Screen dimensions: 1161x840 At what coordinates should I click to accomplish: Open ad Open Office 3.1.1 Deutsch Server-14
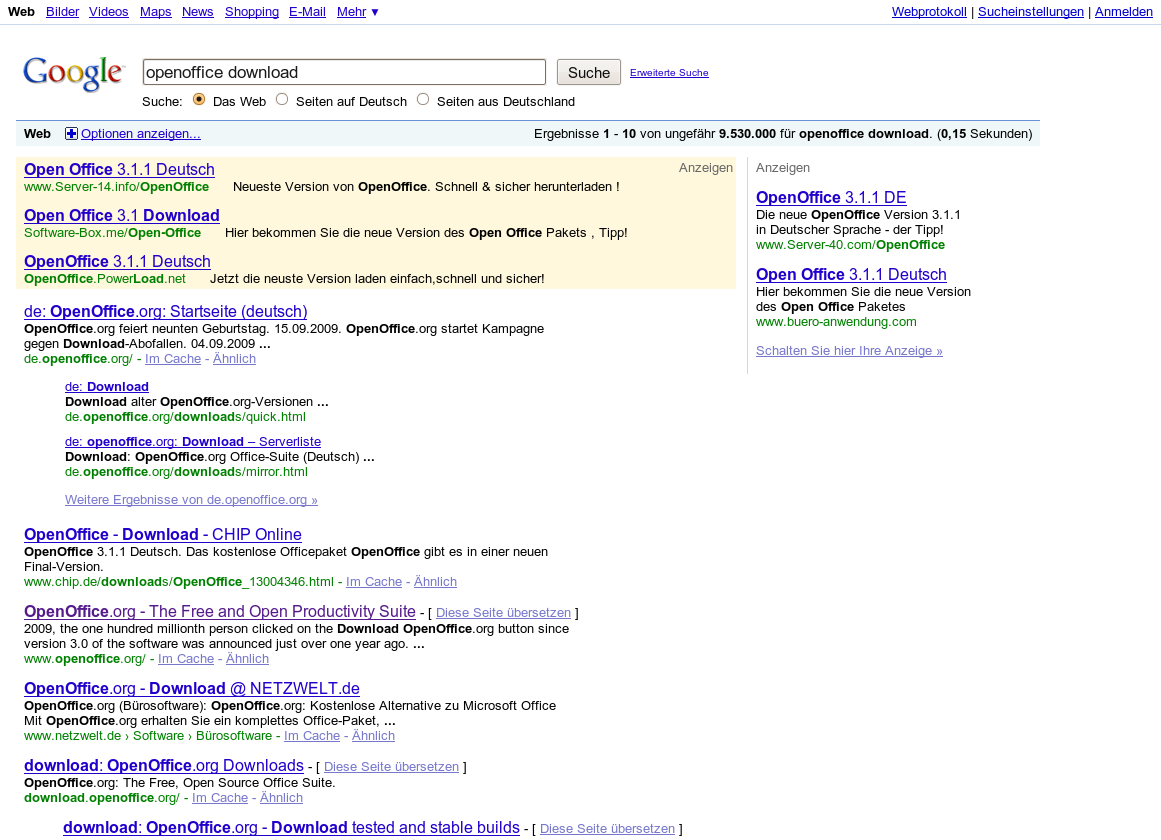coord(119,170)
